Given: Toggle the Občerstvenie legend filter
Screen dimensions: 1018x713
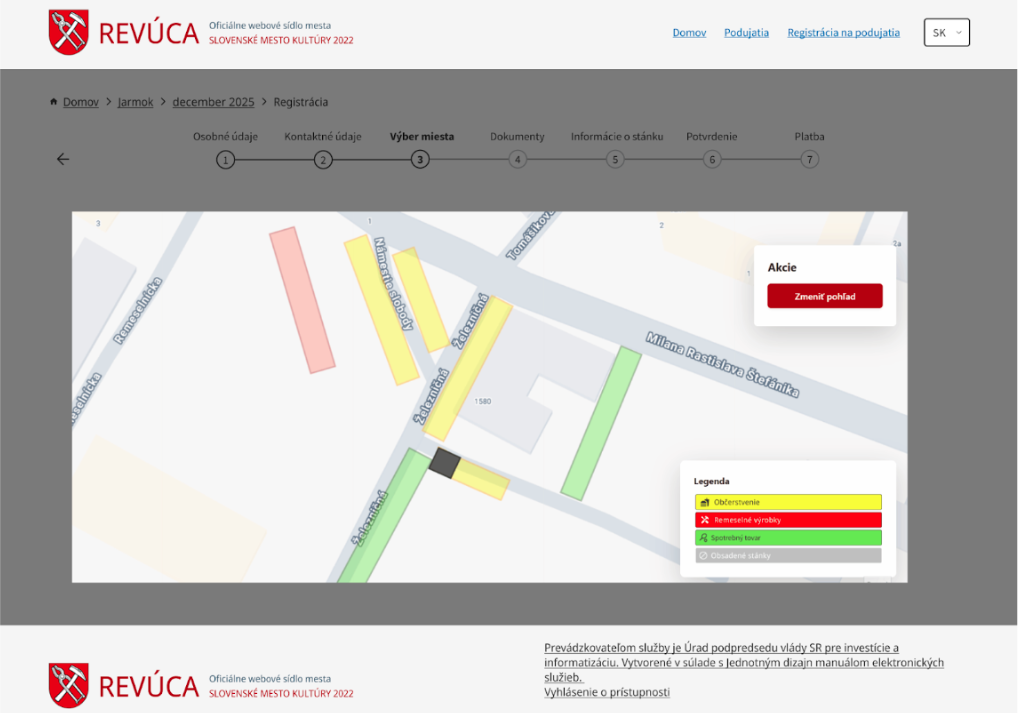Looking at the screenshot, I should click(788, 502).
